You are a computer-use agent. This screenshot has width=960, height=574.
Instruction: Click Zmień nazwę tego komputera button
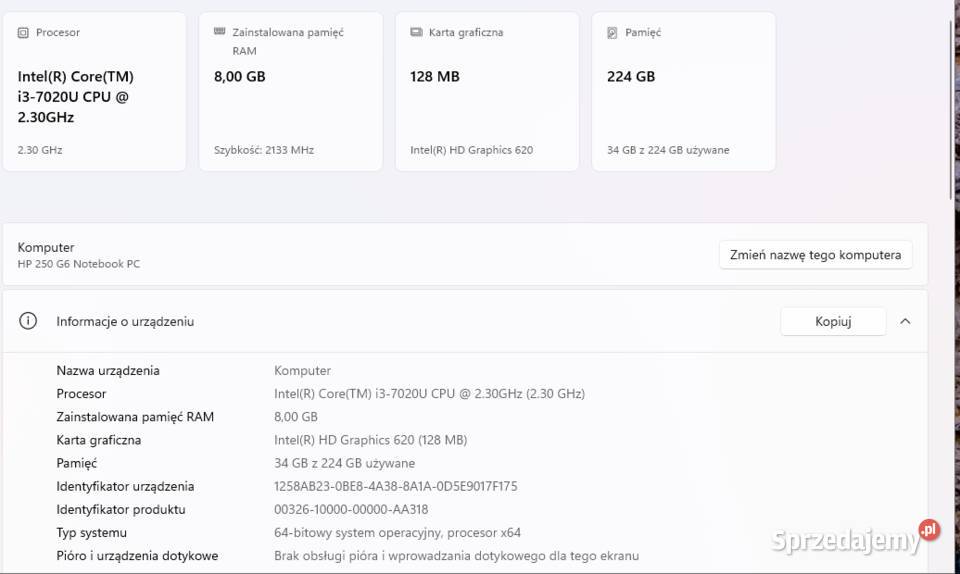click(x=816, y=255)
